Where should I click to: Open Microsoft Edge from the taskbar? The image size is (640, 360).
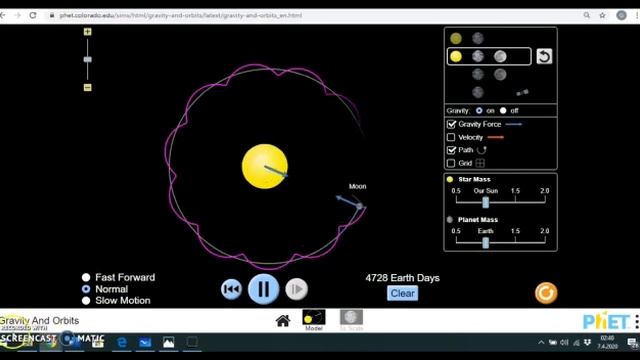coord(121,342)
